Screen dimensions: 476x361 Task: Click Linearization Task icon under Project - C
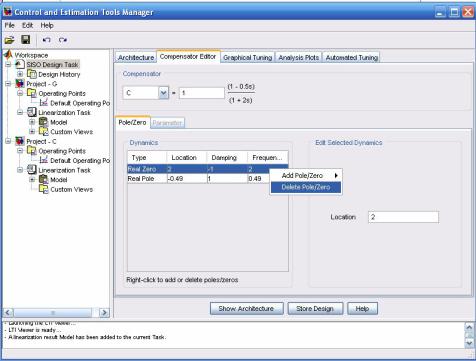click(x=32, y=170)
